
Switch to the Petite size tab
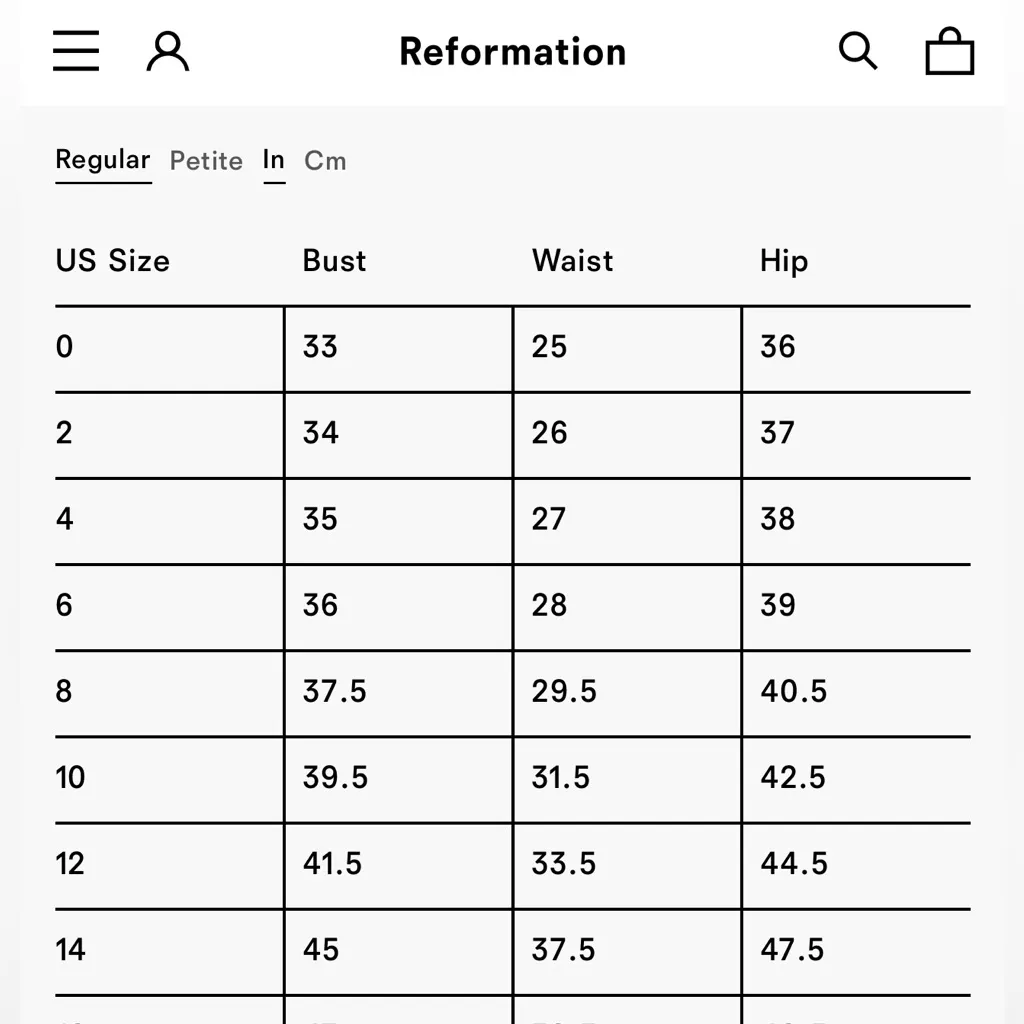[x=206, y=161]
